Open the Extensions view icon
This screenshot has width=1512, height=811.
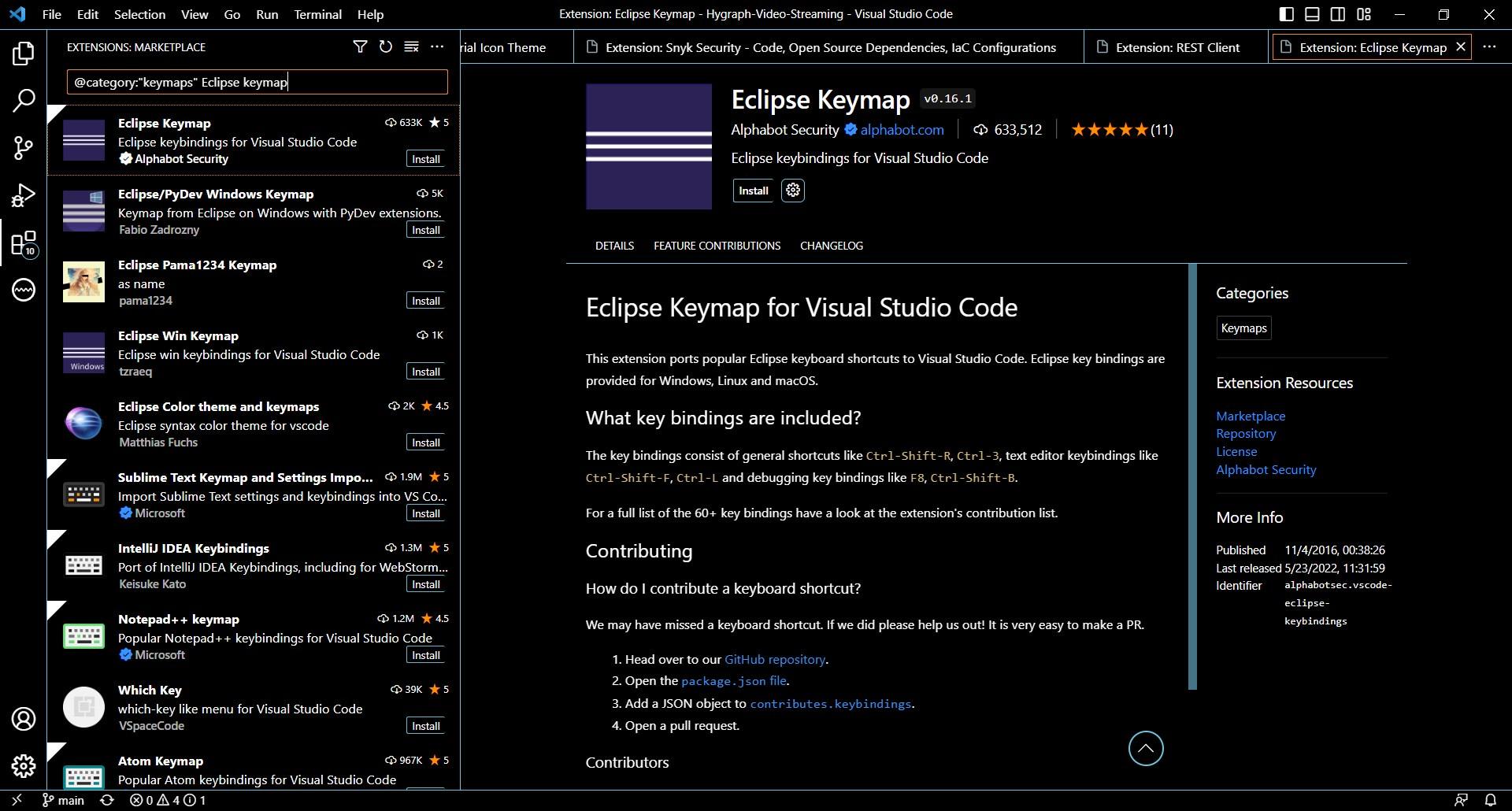tap(24, 243)
